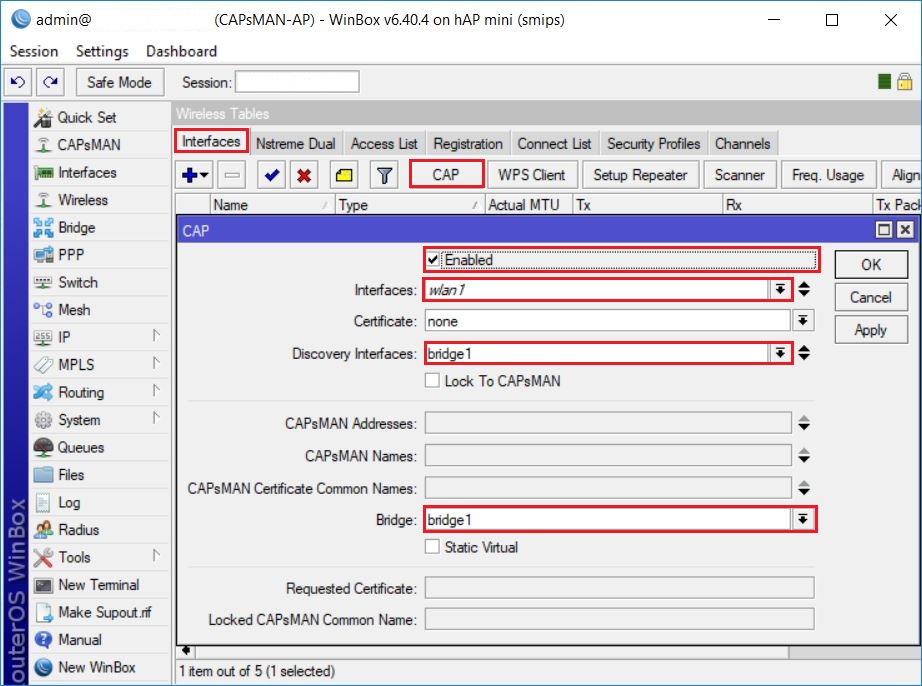Click Cancel in the CAP dialog
Viewport: 922px width, 686px height.
[x=871, y=297]
